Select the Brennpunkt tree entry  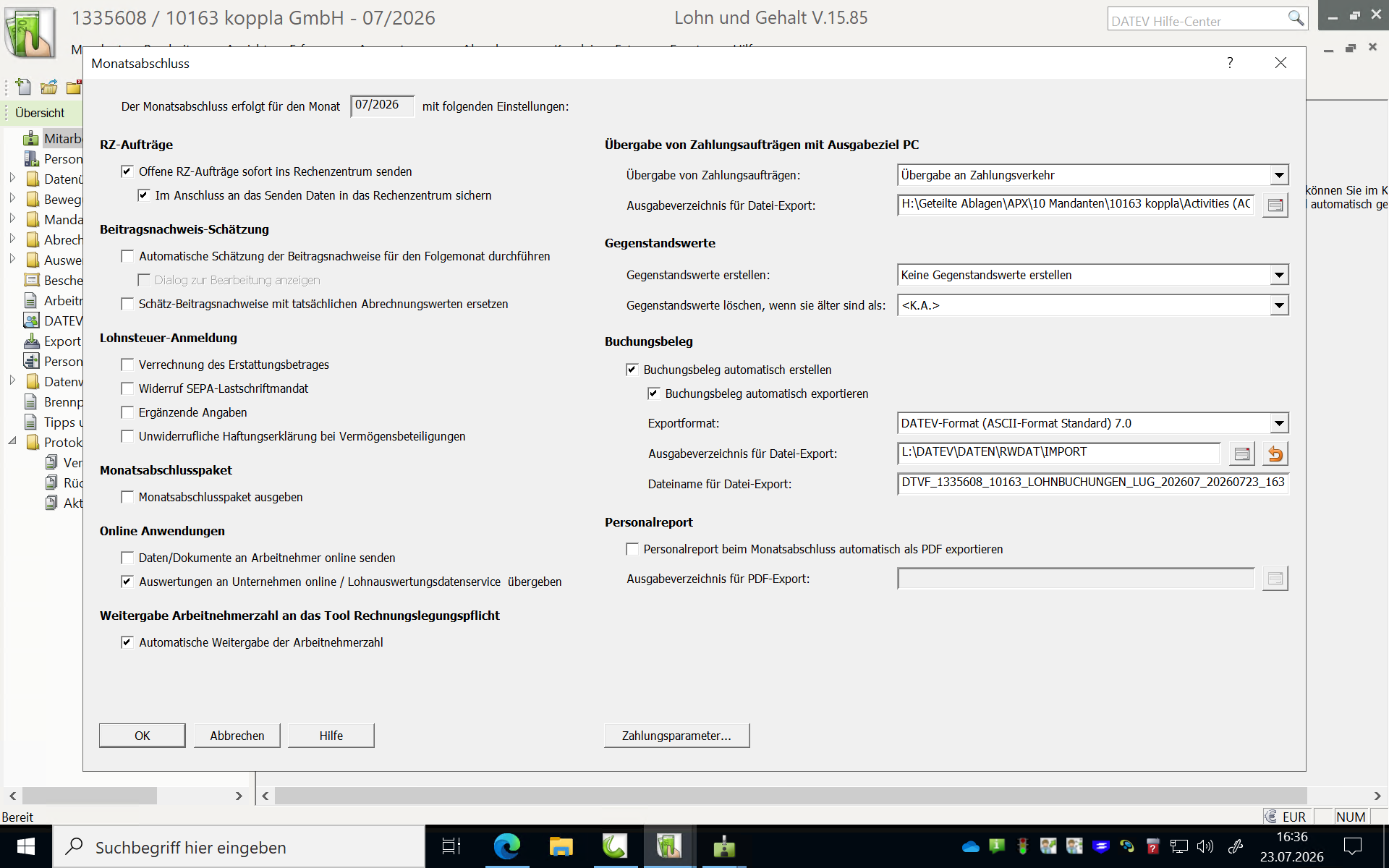(x=63, y=401)
